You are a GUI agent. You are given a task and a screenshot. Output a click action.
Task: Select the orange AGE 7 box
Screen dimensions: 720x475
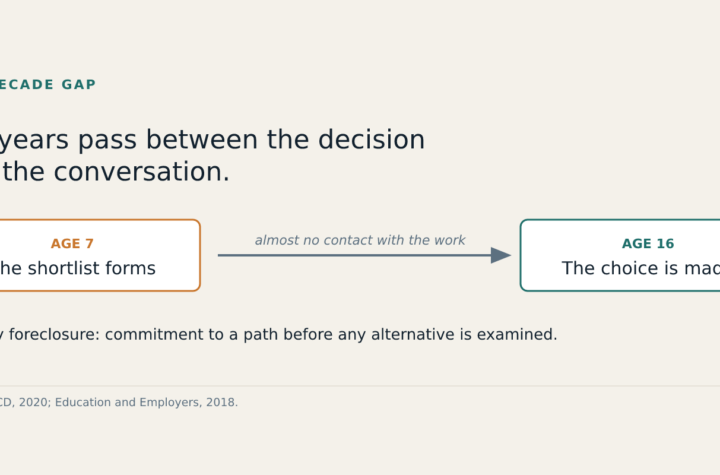[x=100, y=255]
